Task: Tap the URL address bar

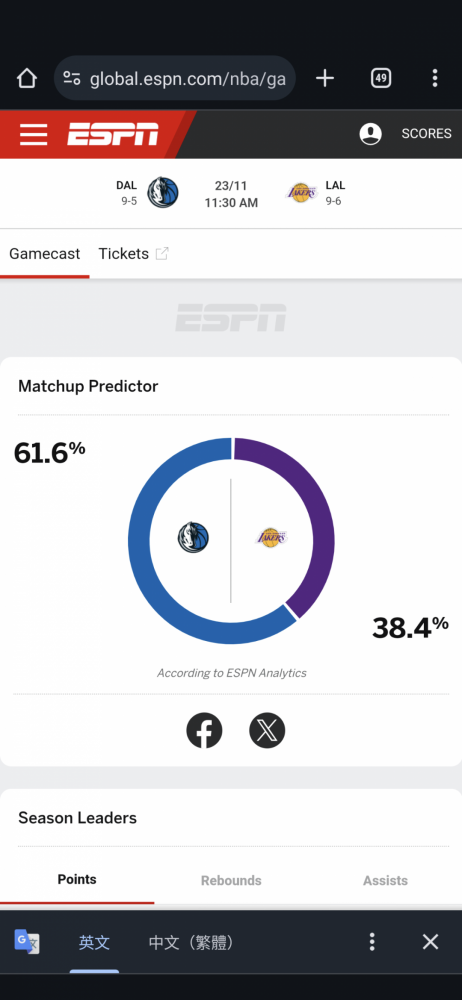Action: (175, 78)
